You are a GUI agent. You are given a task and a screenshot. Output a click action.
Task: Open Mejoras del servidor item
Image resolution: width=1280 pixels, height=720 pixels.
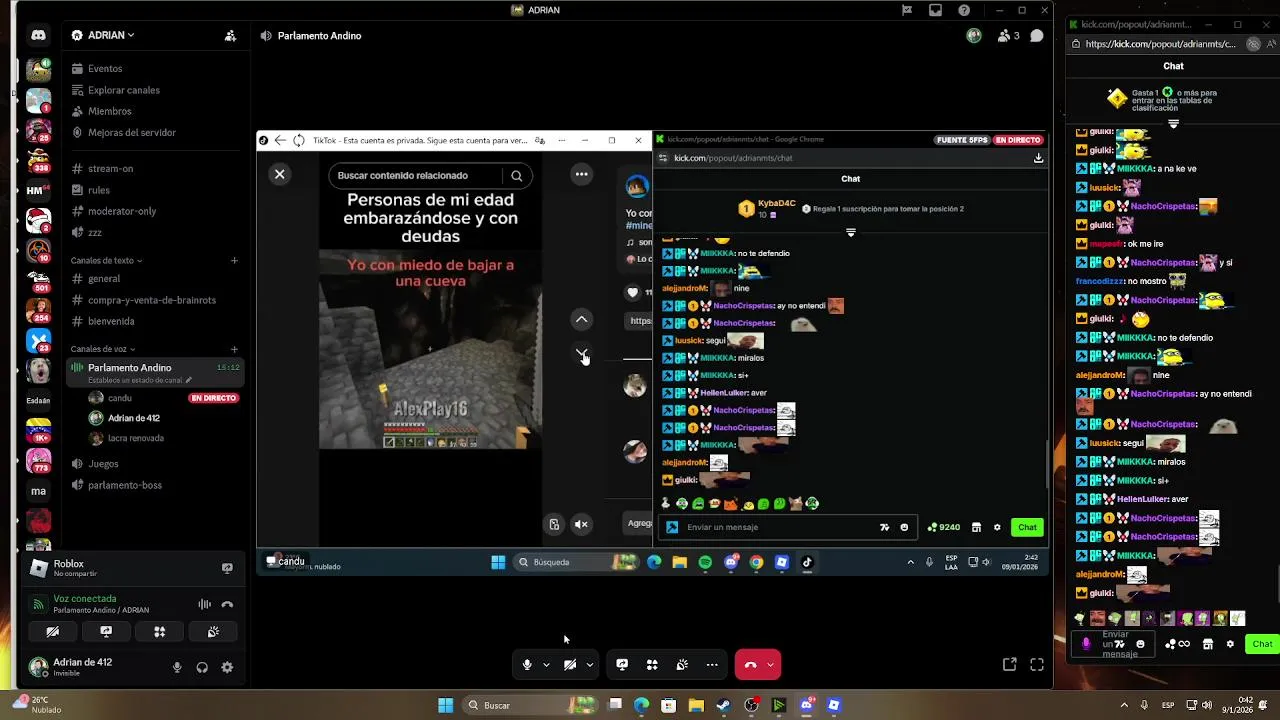click(x=131, y=133)
